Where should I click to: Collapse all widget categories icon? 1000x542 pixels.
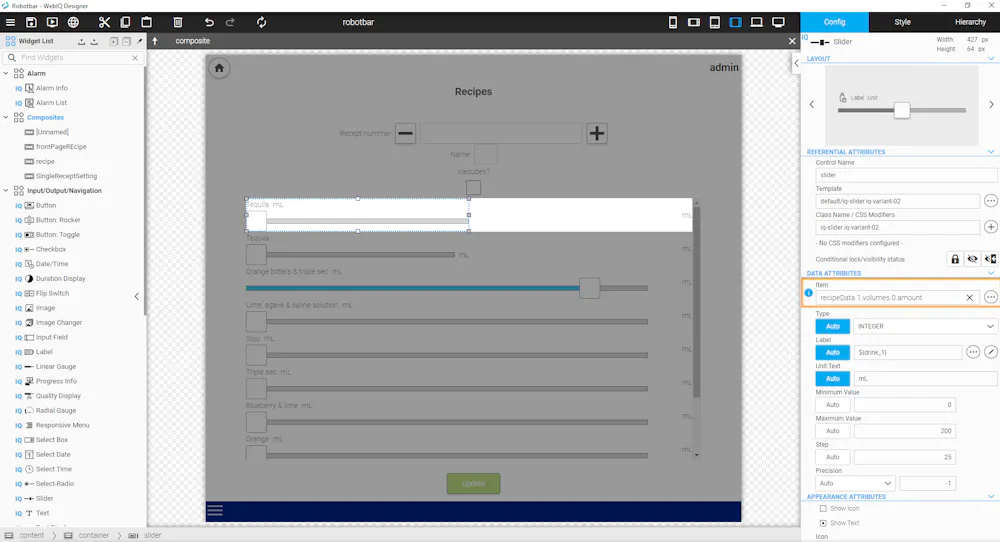(126, 41)
